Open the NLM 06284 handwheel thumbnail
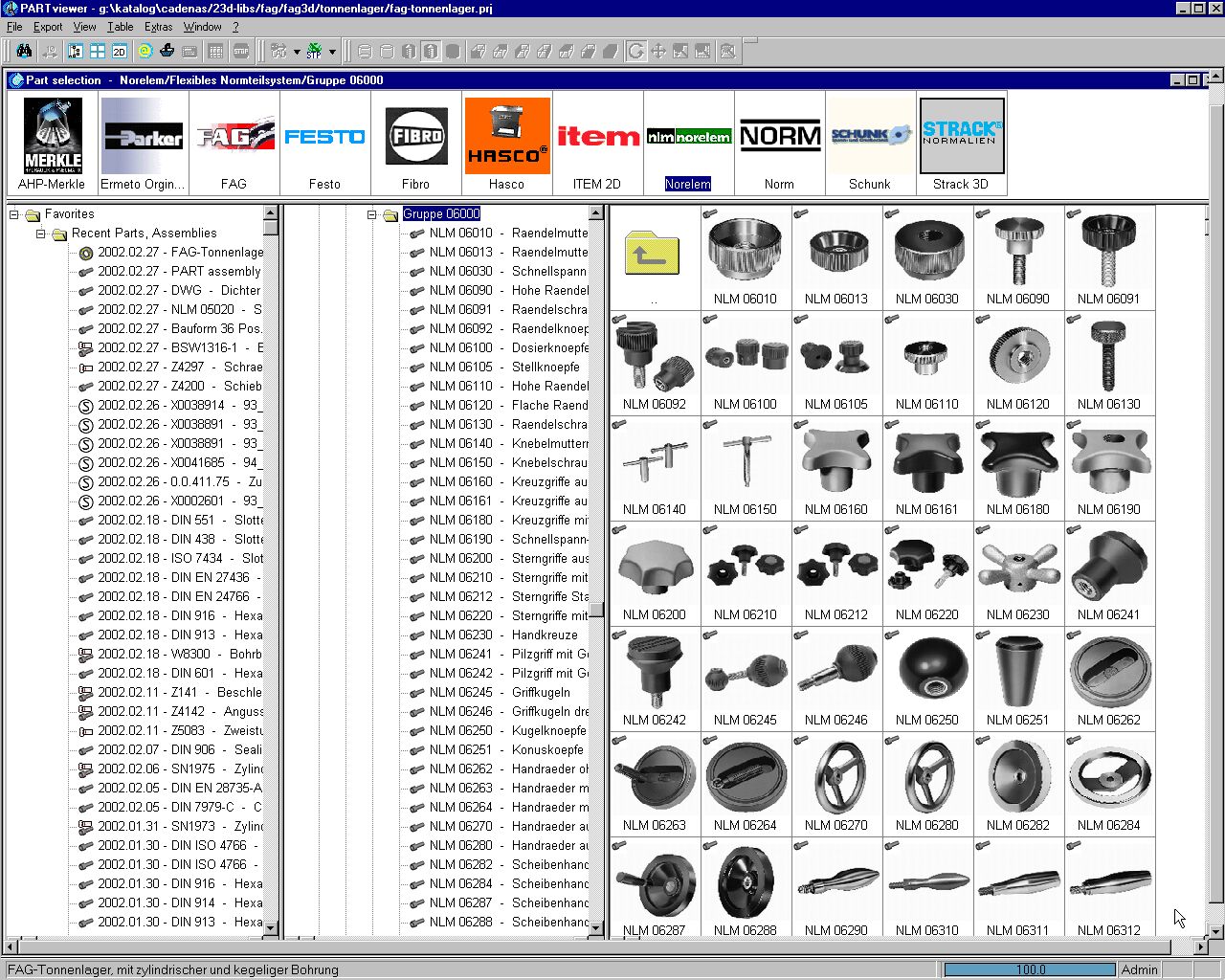The image size is (1225, 980). (x=1108, y=783)
